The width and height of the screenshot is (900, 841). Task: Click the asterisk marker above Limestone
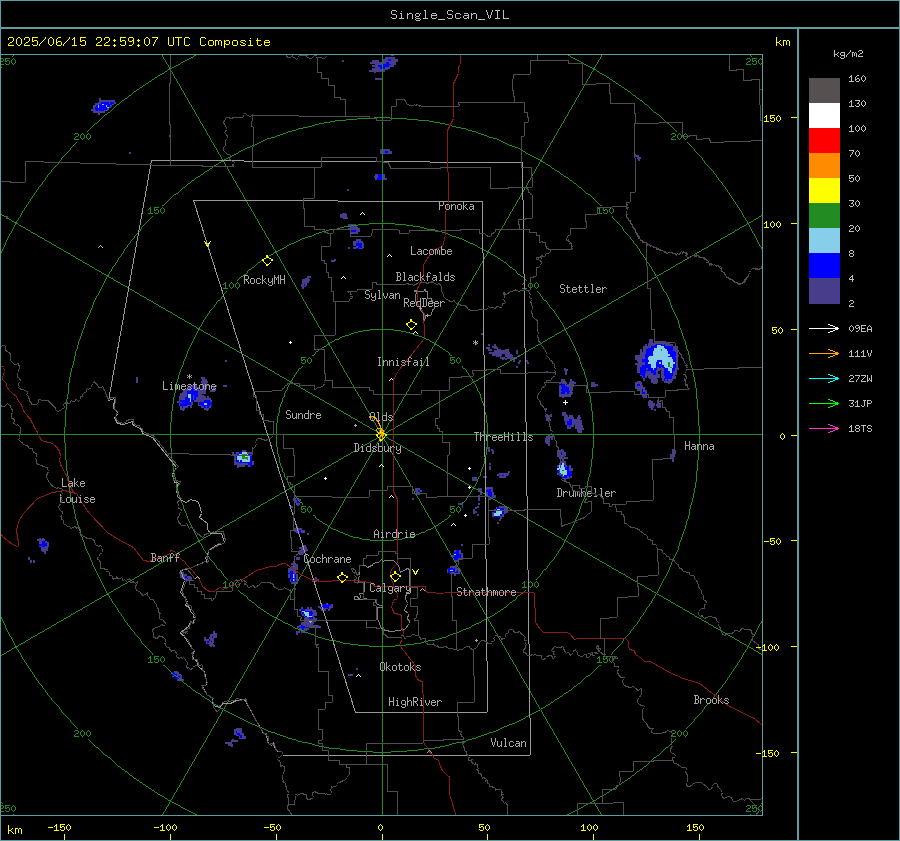tap(189, 377)
